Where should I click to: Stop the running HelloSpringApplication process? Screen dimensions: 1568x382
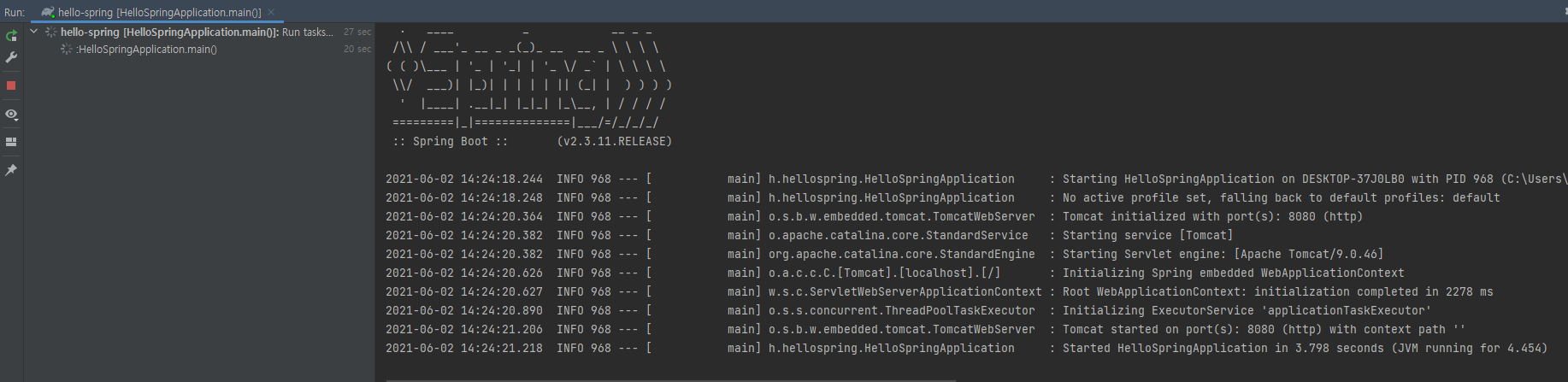click(11, 85)
